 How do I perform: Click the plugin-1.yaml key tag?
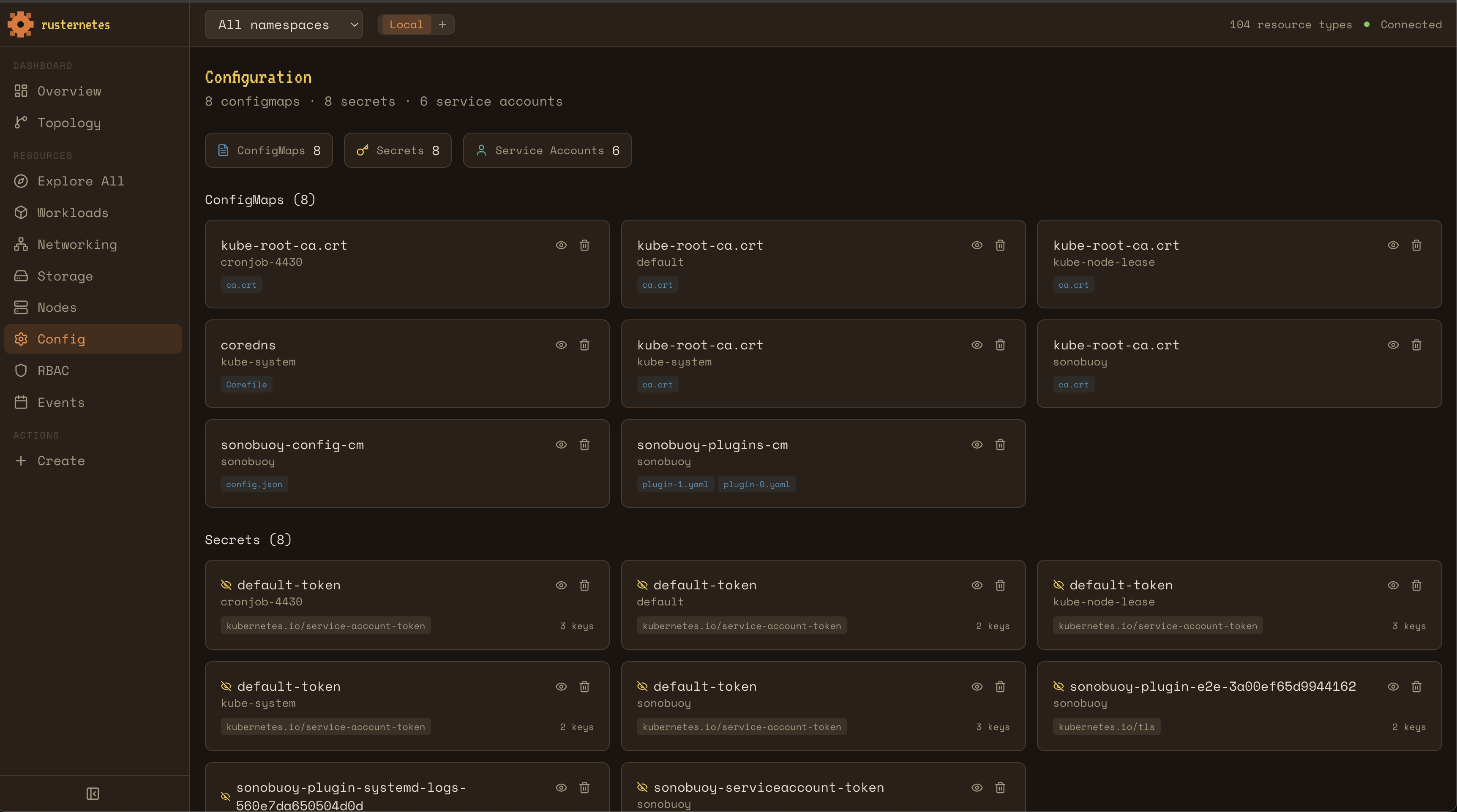tap(675, 484)
